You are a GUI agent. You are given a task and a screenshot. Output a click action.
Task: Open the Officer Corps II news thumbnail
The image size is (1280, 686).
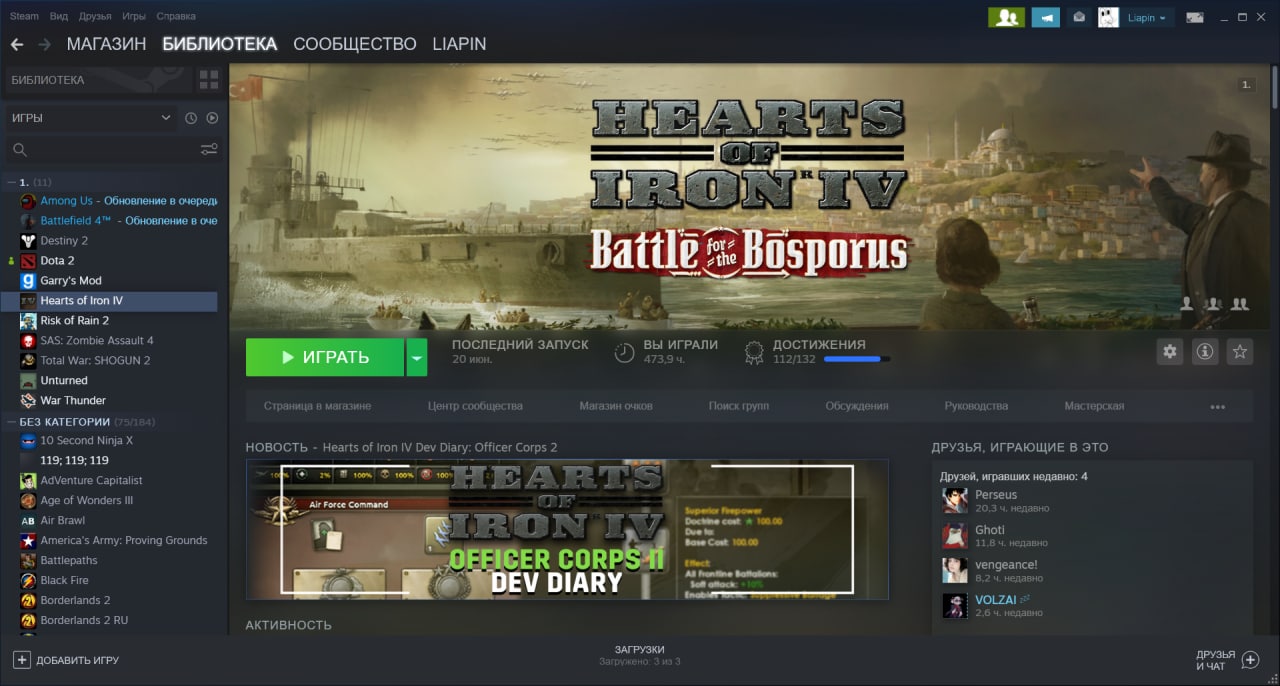pos(567,529)
